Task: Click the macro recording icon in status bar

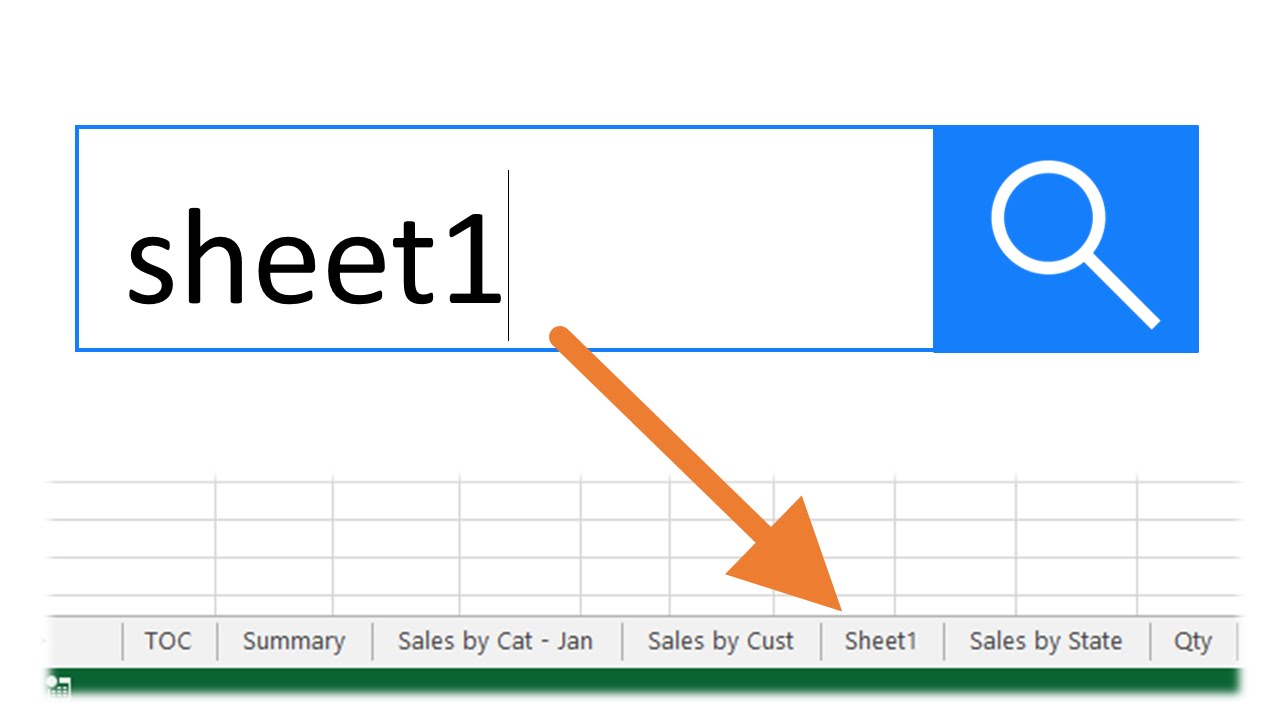Action: [x=58, y=685]
